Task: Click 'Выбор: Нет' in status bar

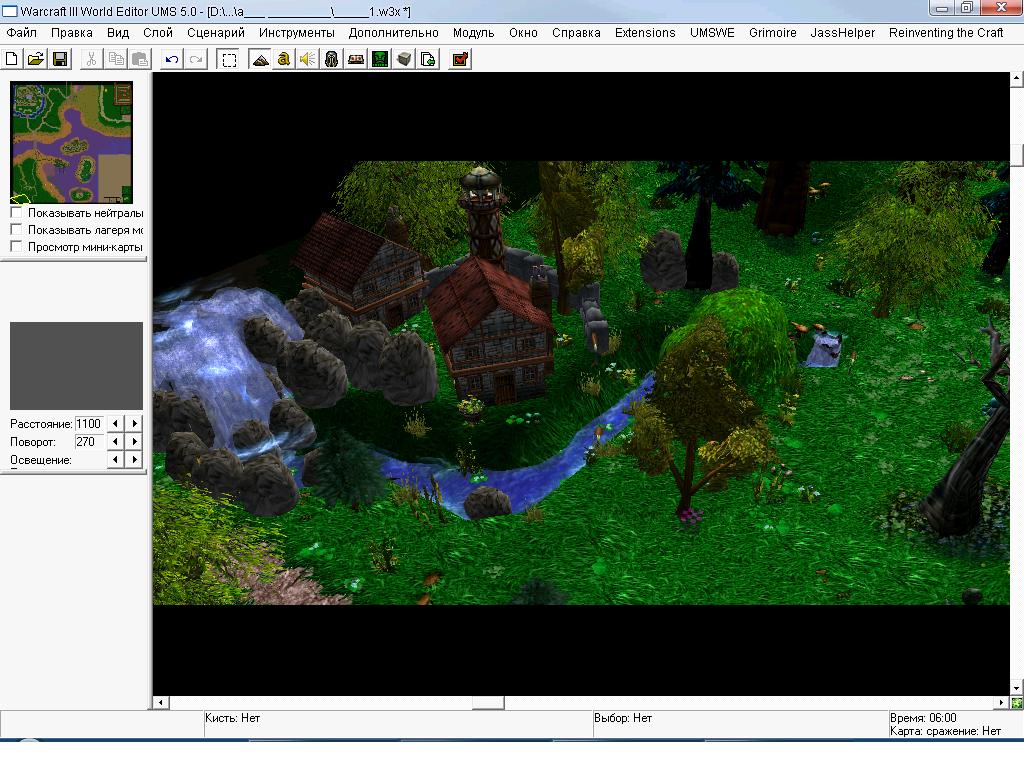Action: pyautogui.click(x=623, y=718)
